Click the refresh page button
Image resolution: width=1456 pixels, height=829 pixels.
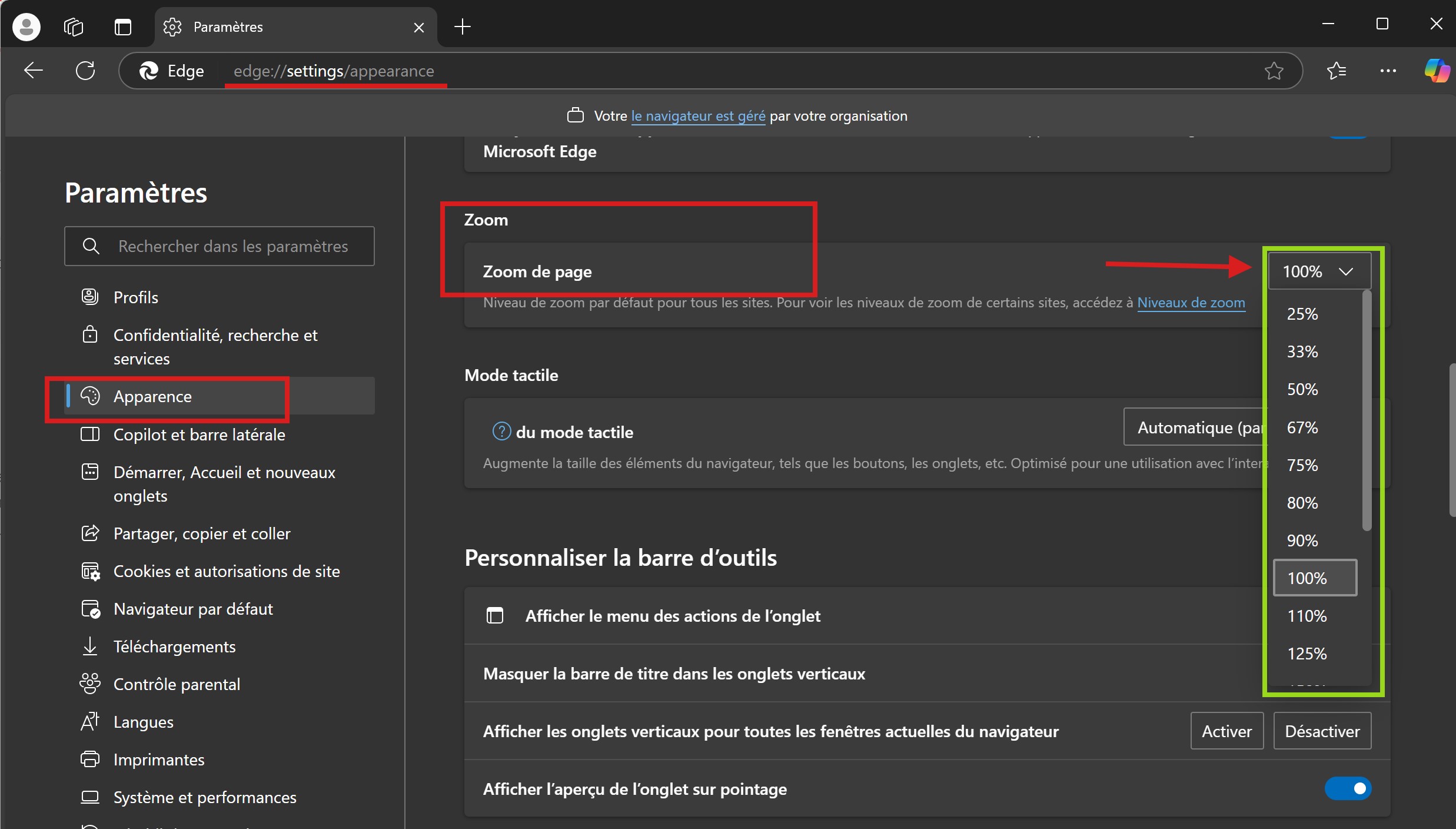tap(85, 71)
